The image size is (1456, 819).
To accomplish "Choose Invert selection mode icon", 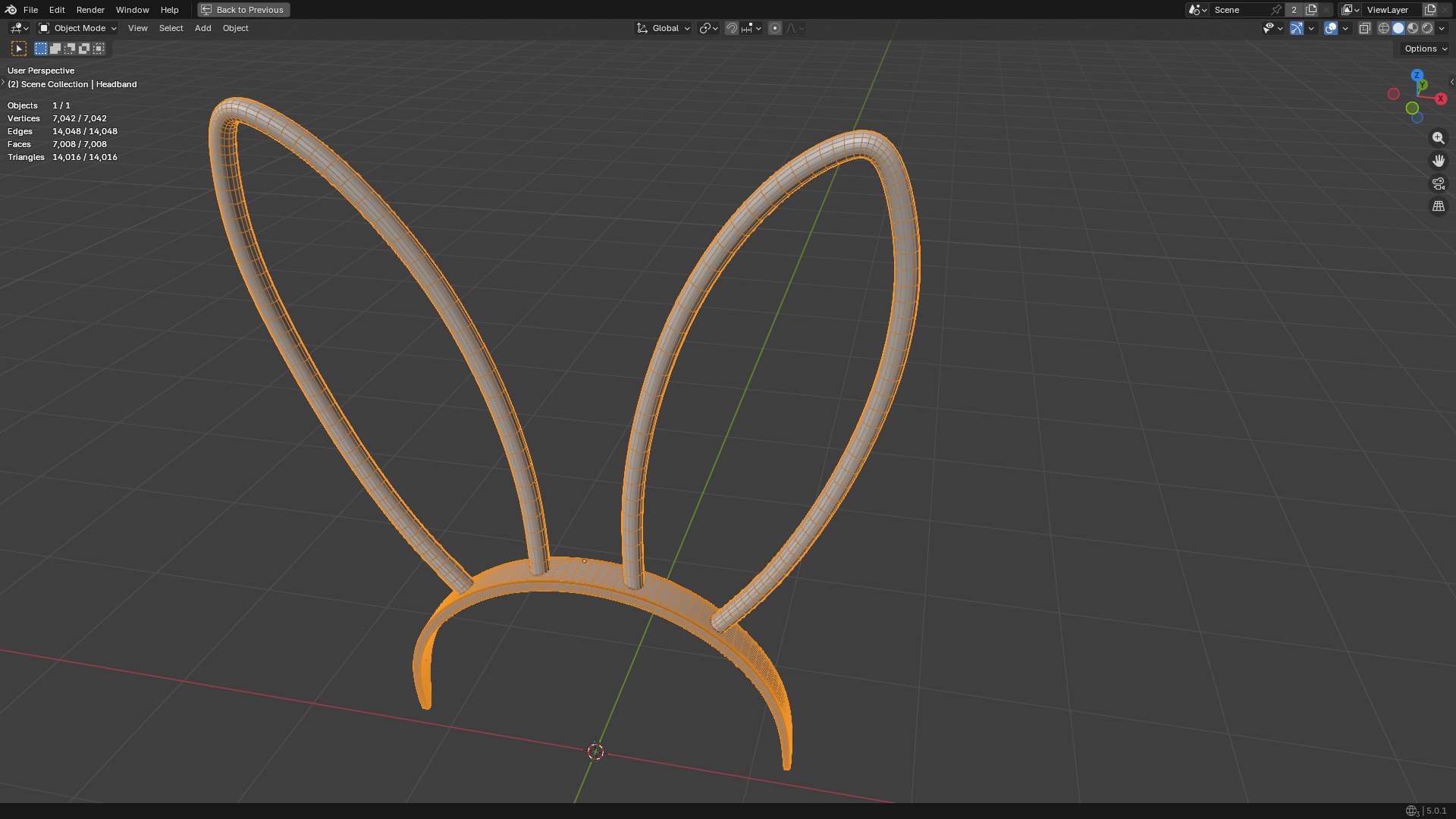I will pos(84,49).
